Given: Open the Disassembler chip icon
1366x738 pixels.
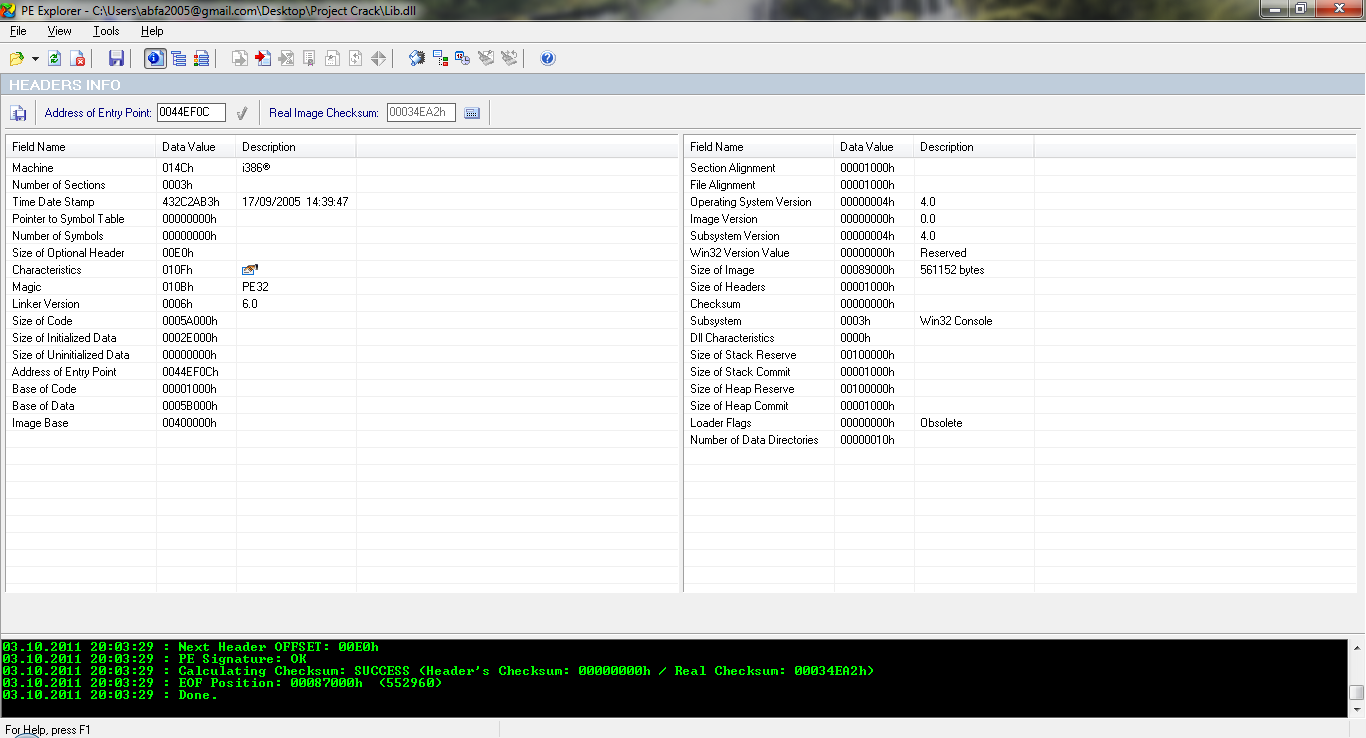Looking at the screenshot, I should point(417,59).
